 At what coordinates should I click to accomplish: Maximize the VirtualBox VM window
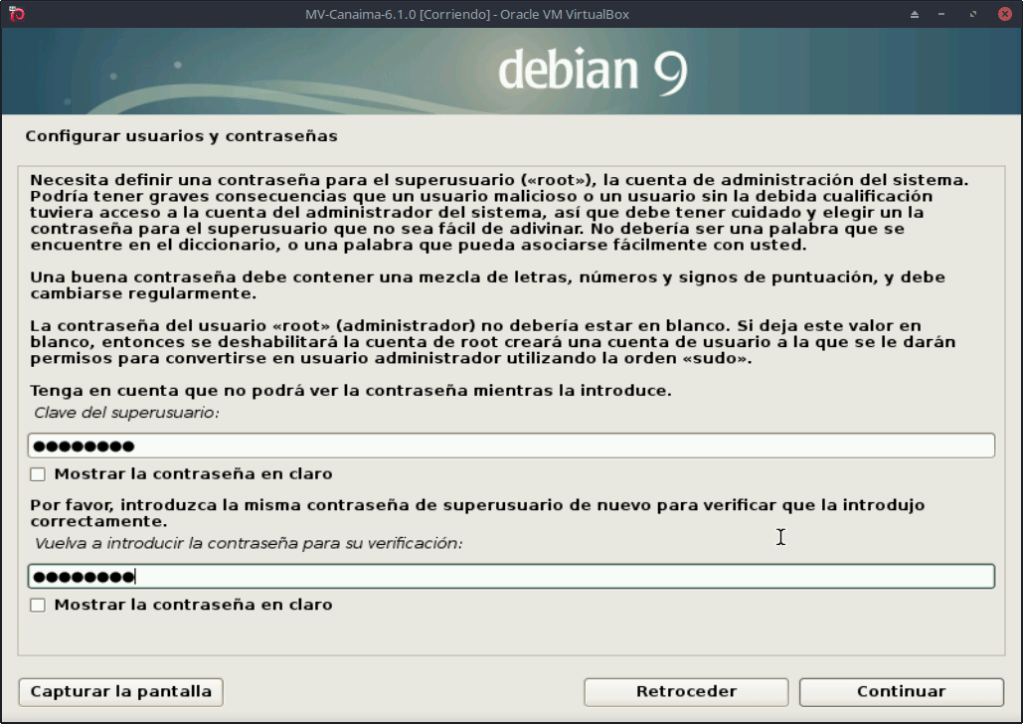click(974, 14)
